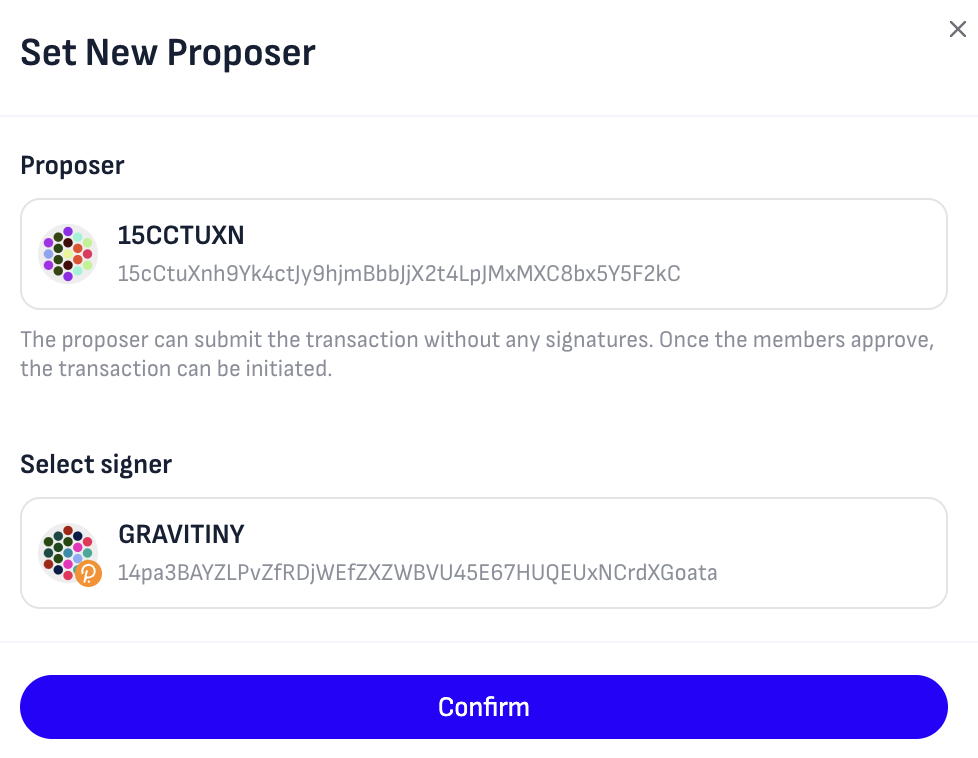This screenshot has width=978, height=758.
Task: Click the GRAVITINY signer identicon avatar
Action: 66,549
